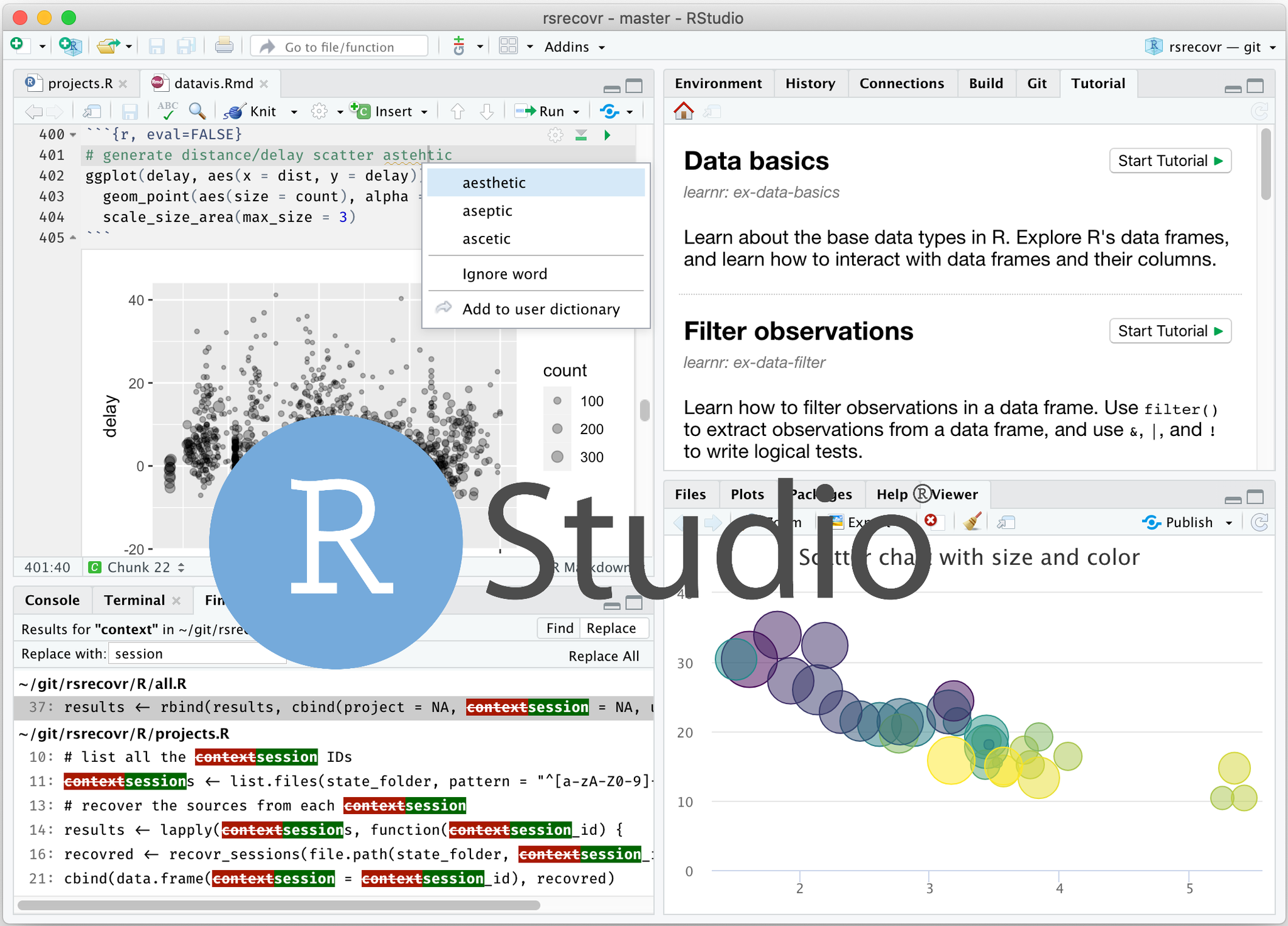
Task: Open the Publish dropdown arrow in Viewer
Action: coord(1229,523)
